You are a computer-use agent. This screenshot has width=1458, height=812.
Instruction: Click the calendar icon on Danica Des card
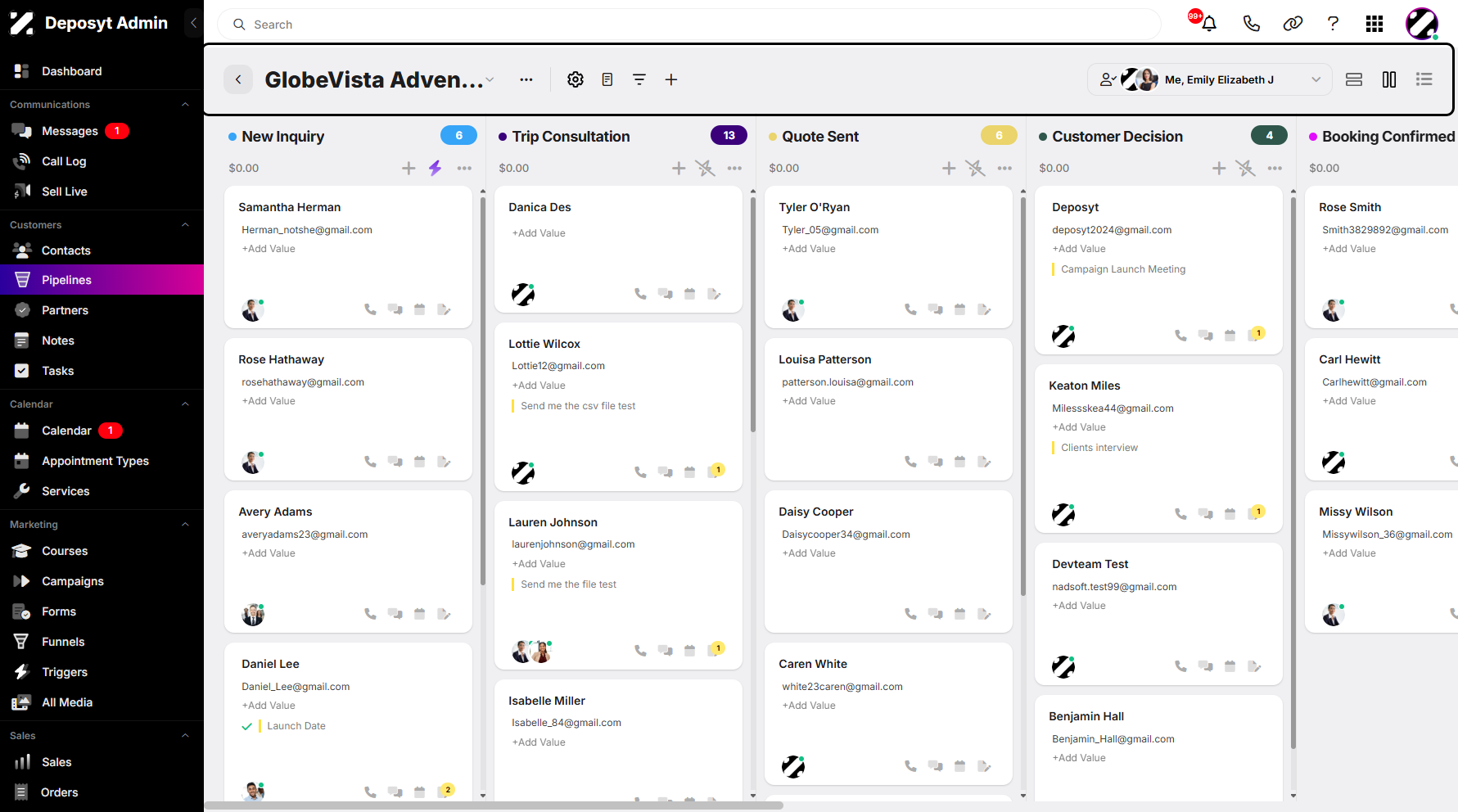(690, 294)
